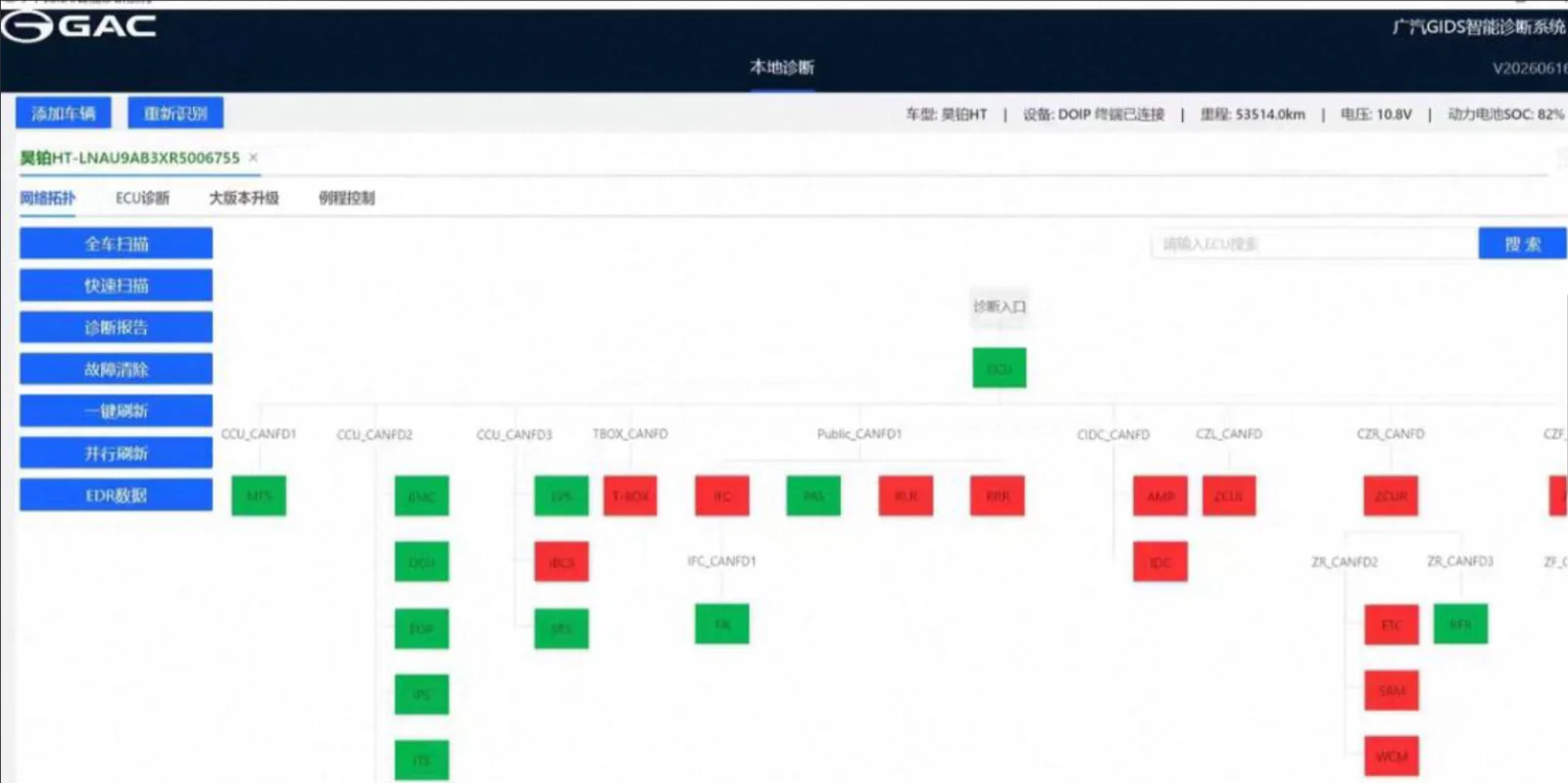Select the red IFC node
The width and height of the screenshot is (1568, 783).
tap(722, 496)
